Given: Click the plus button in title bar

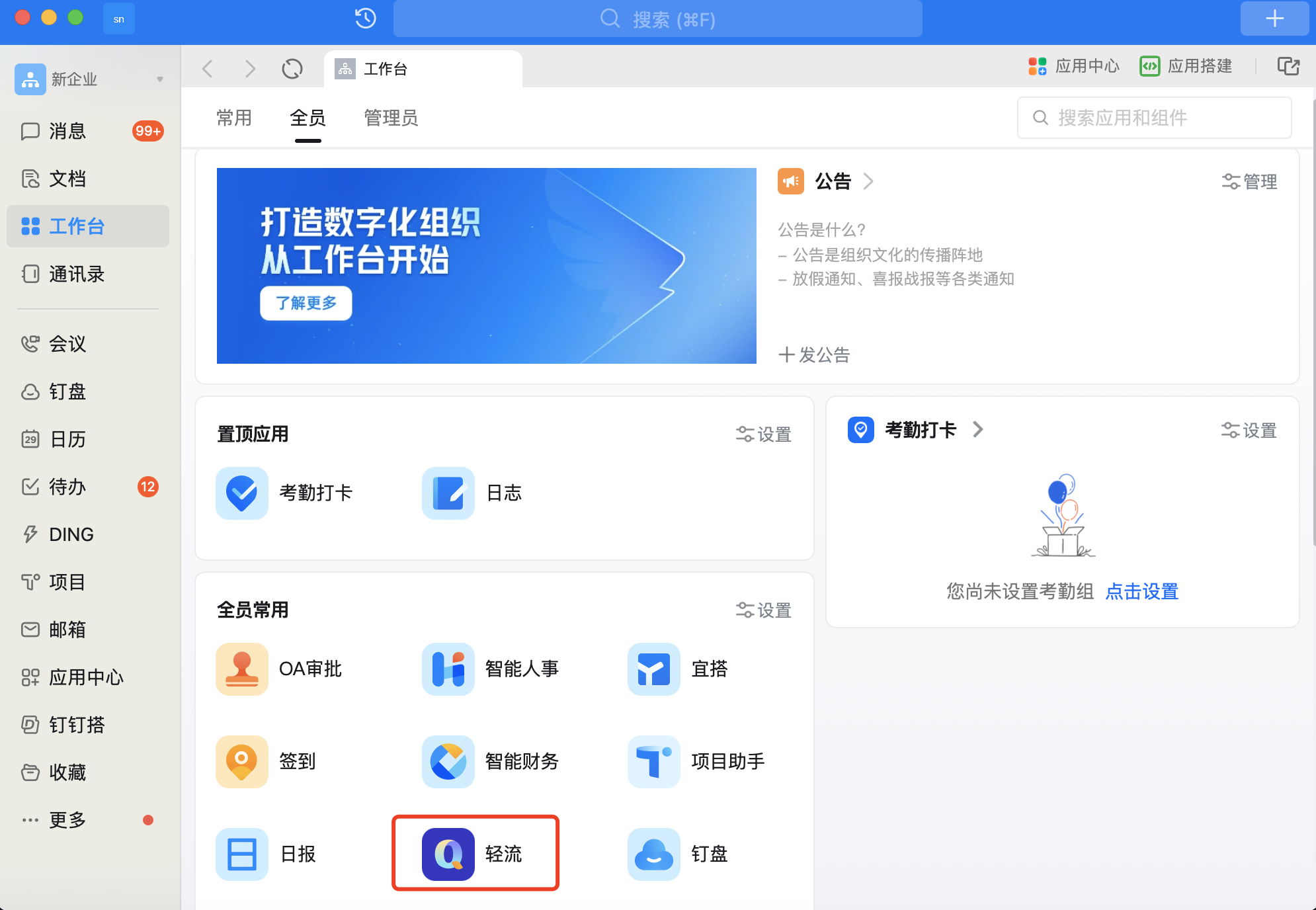Looking at the screenshot, I should point(1274,19).
